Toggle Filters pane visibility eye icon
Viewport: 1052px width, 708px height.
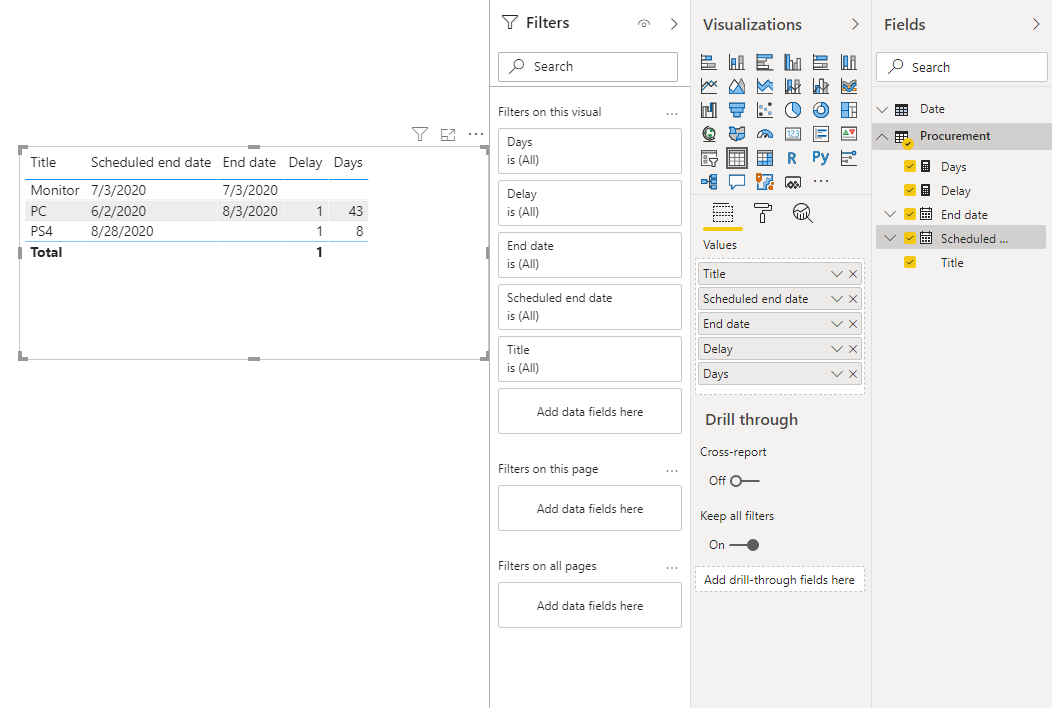click(x=644, y=23)
